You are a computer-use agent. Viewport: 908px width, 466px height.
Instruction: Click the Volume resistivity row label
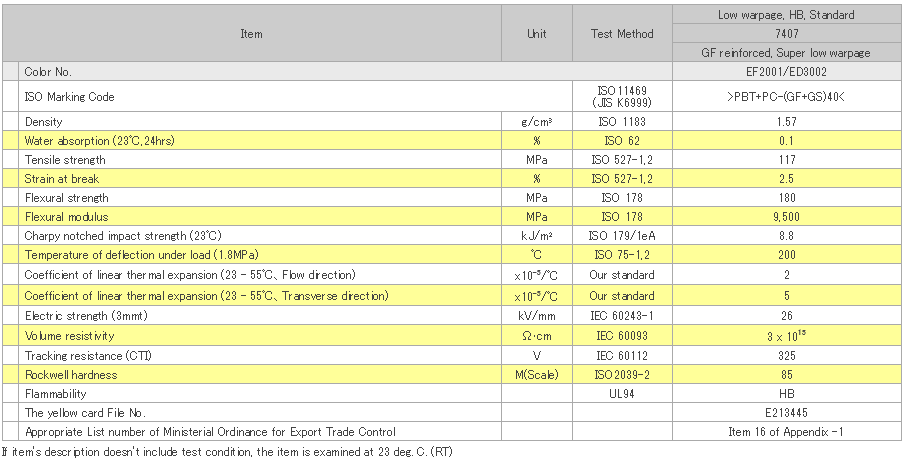70,335
